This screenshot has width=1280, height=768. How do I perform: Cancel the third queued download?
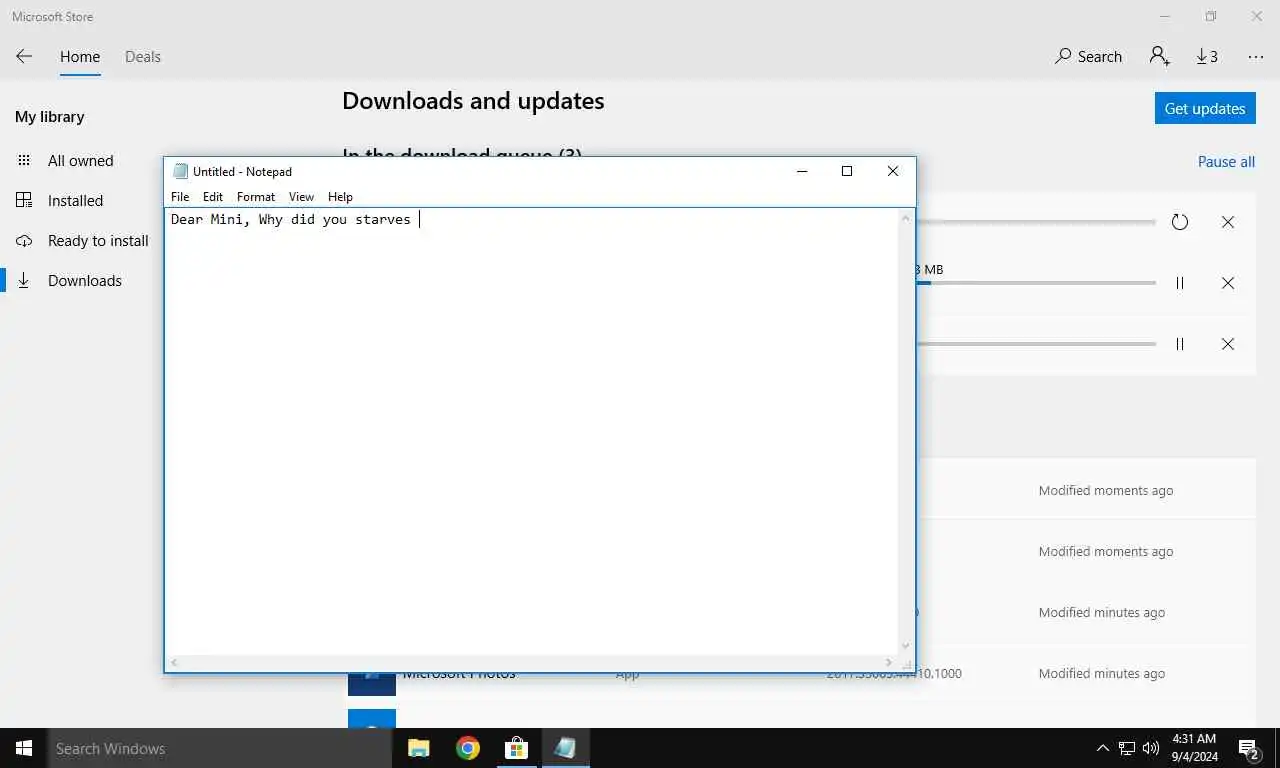(1228, 344)
